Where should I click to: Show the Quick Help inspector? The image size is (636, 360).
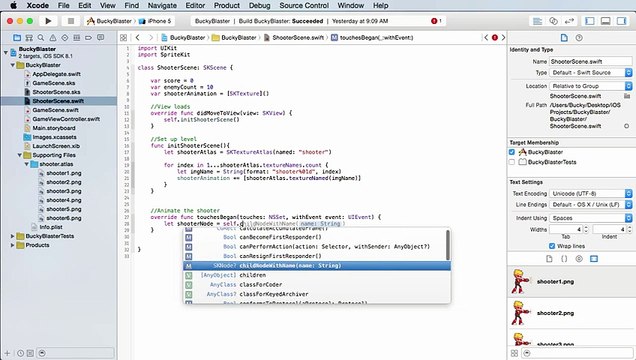click(579, 38)
